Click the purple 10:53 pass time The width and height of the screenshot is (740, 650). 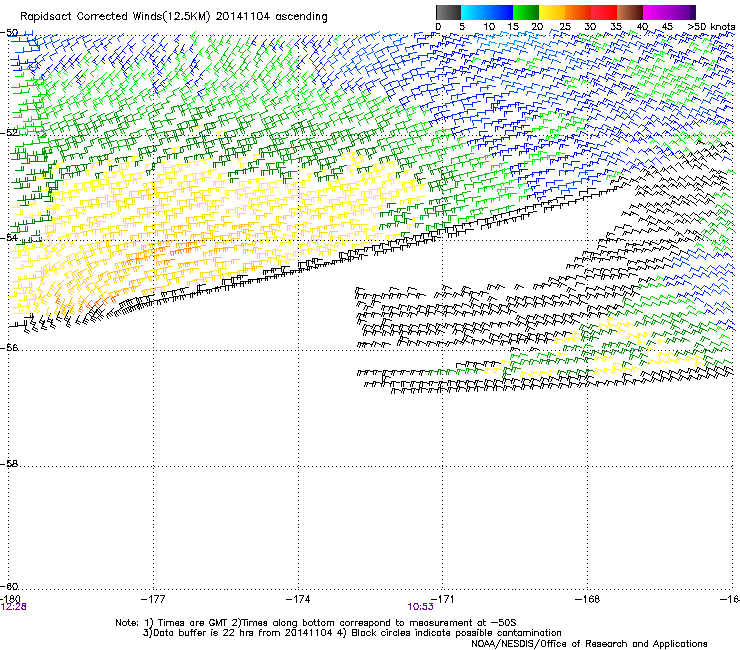(x=421, y=607)
